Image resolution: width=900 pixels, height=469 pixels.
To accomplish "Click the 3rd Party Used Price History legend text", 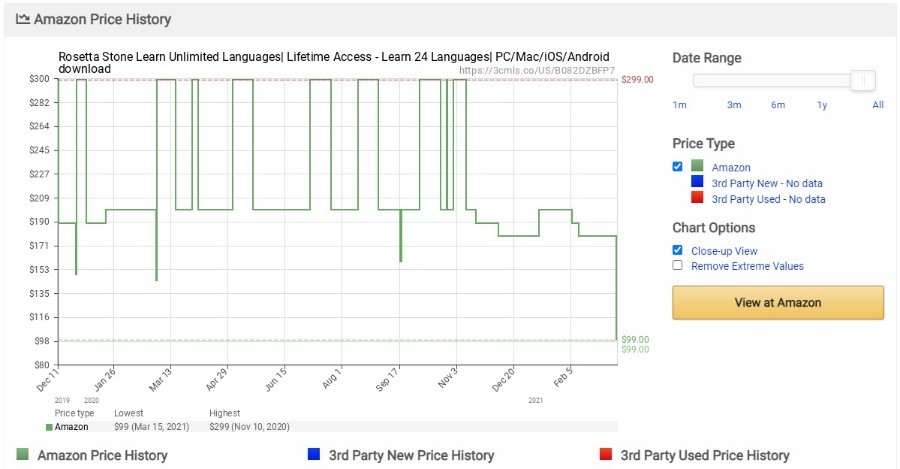I will [705, 455].
